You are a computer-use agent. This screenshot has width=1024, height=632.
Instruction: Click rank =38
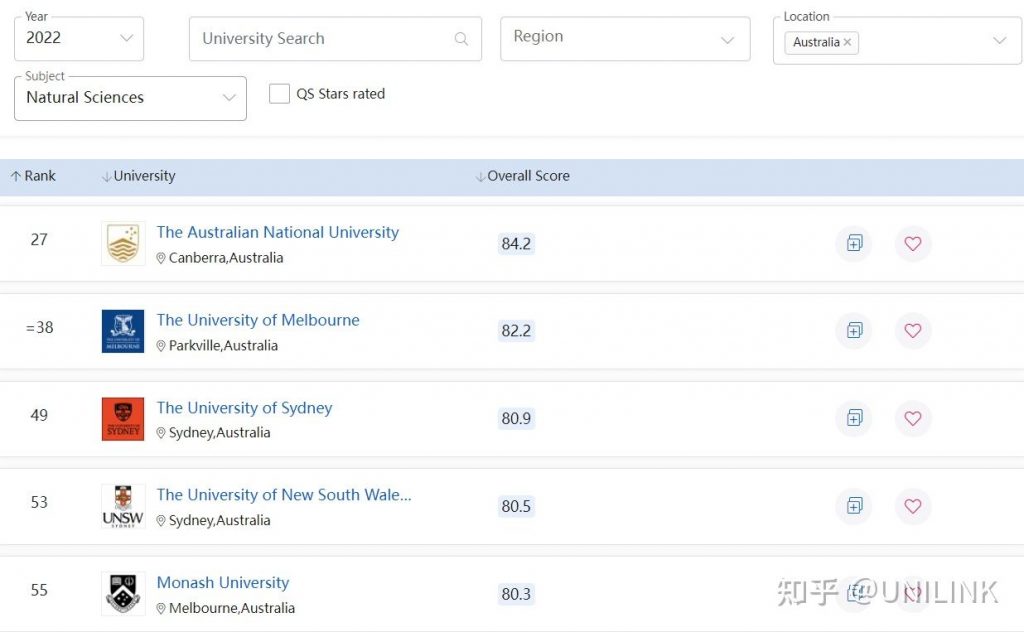pyautogui.click(x=39, y=327)
